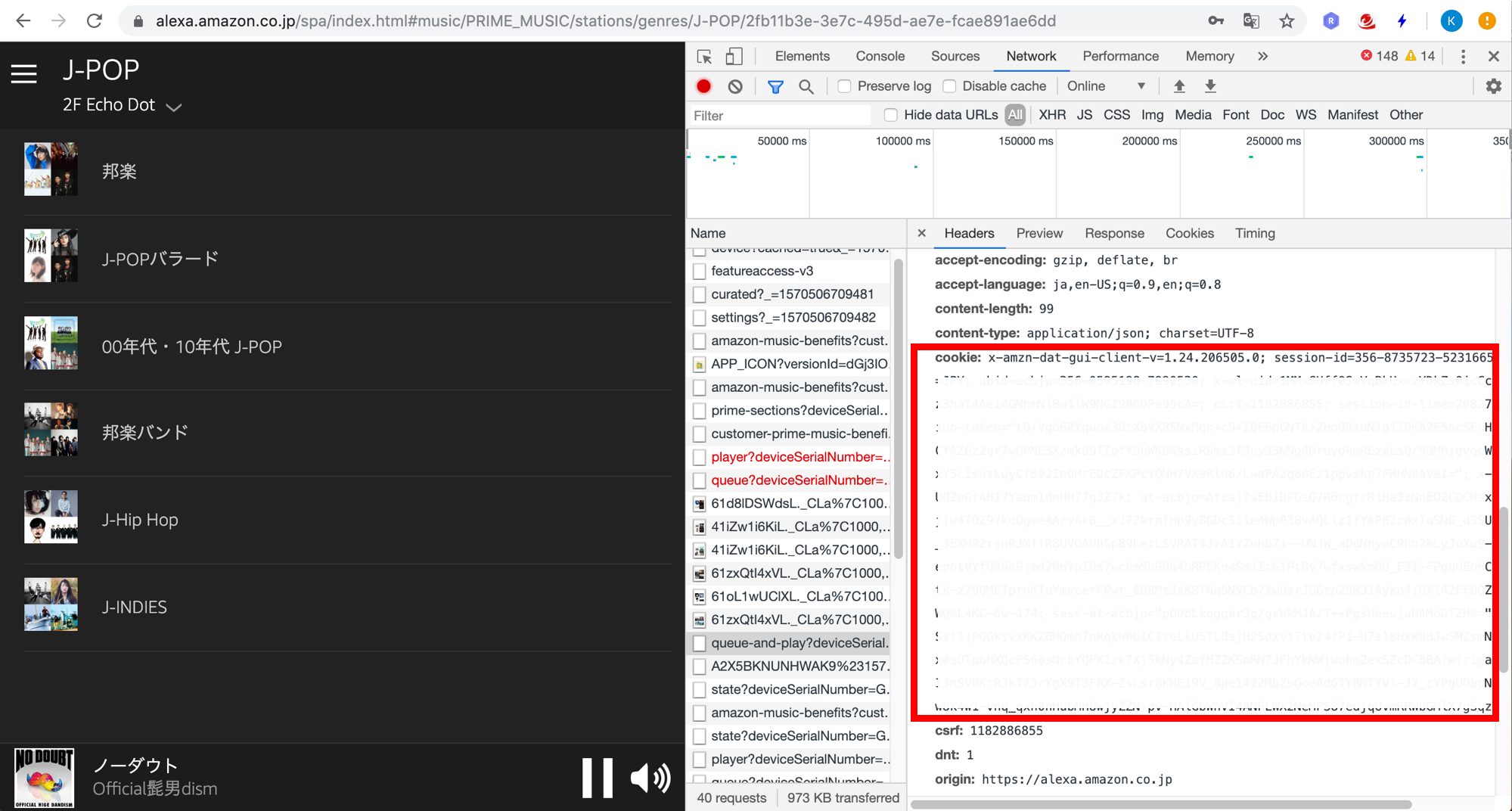The image size is (1512, 811).
Task: Show more DevTools tabs chevron
Action: [1262, 57]
